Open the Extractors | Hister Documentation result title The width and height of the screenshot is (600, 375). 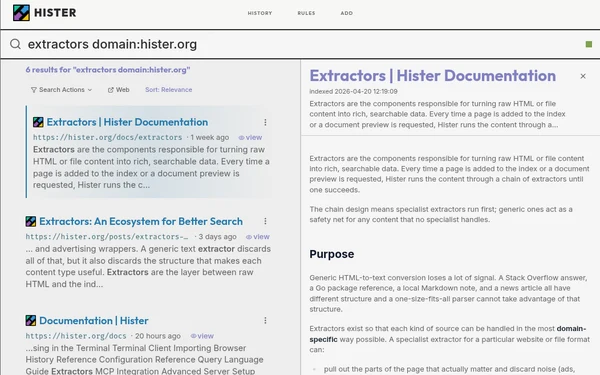(127, 122)
